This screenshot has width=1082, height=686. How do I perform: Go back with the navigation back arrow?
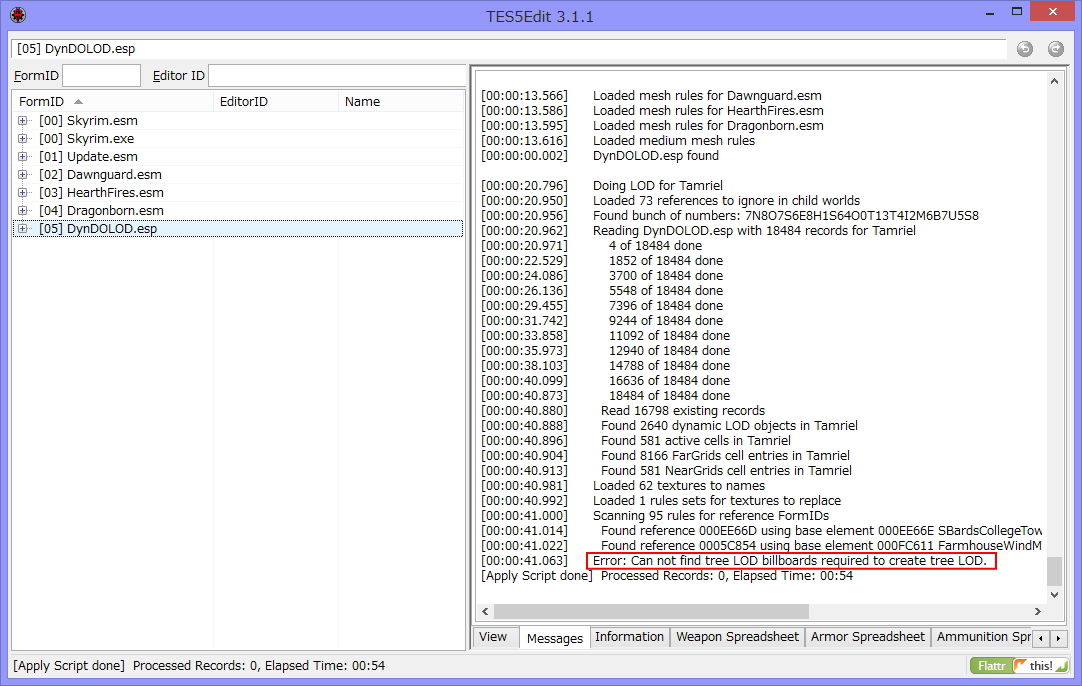coord(1025,48)
